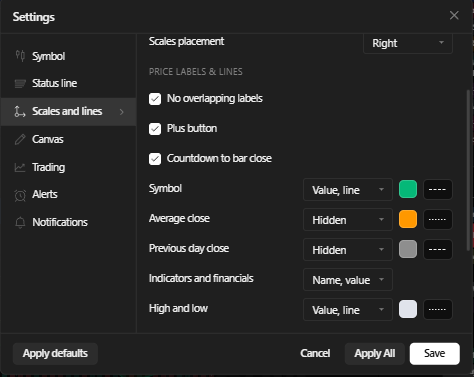474x377 pixels.
Task: Open Average close line style picker
Action: (x=438, y=219)
